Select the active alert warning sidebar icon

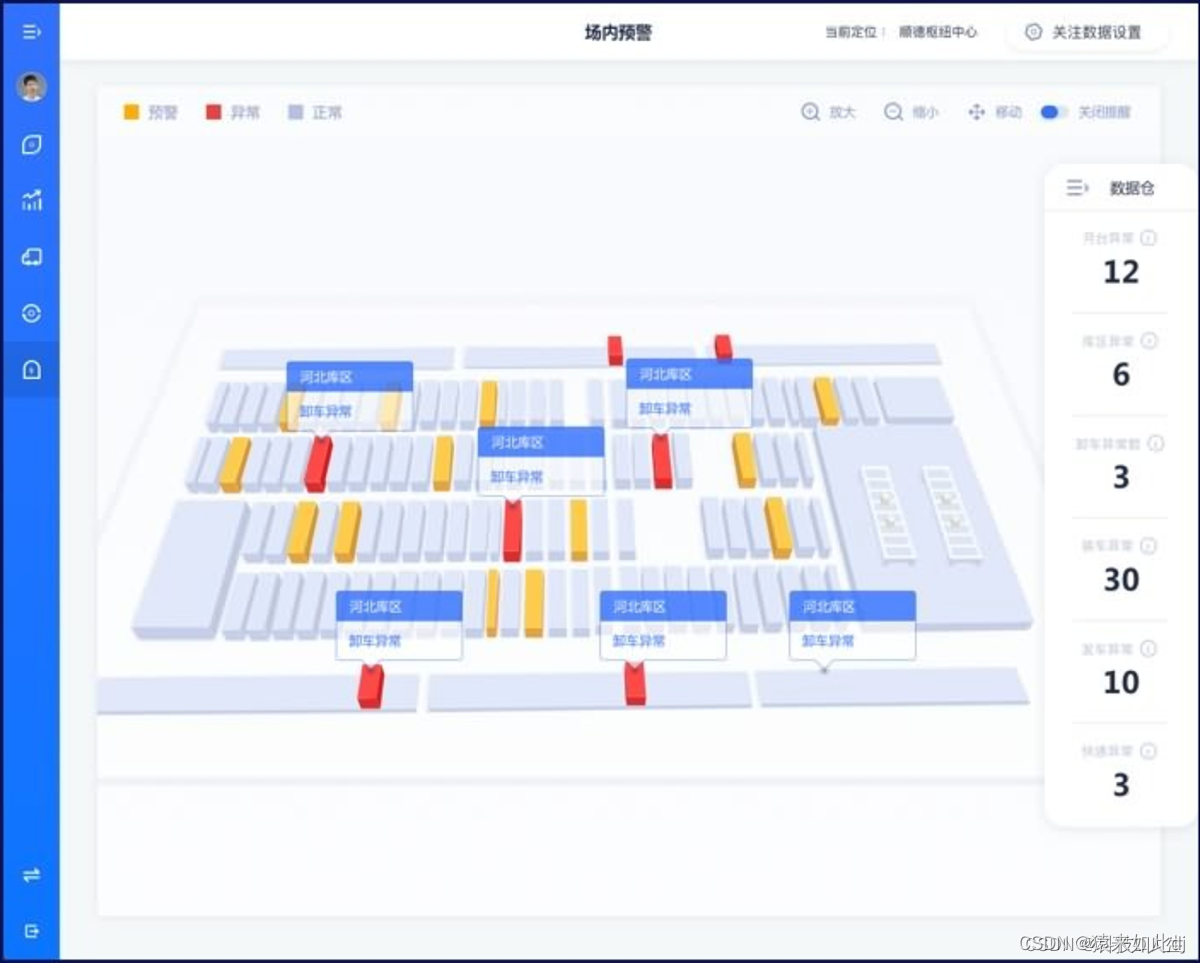point(31,370)
